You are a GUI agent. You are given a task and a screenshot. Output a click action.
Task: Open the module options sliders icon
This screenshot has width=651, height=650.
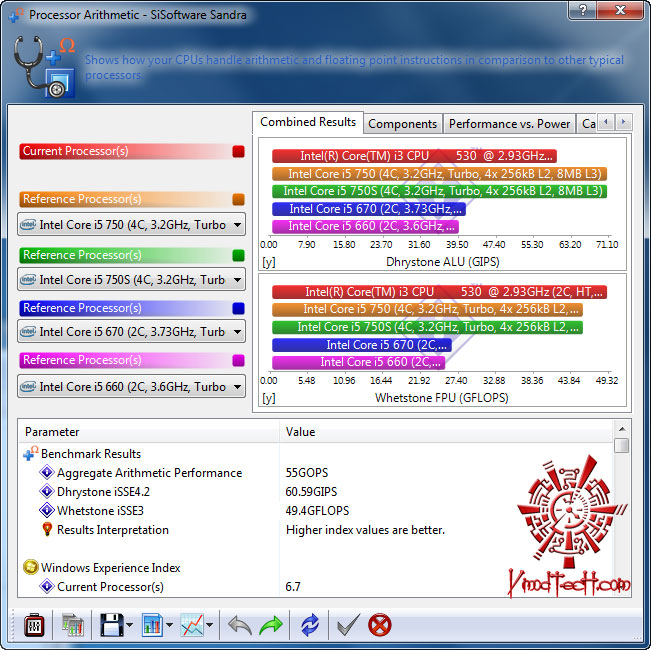34,625
